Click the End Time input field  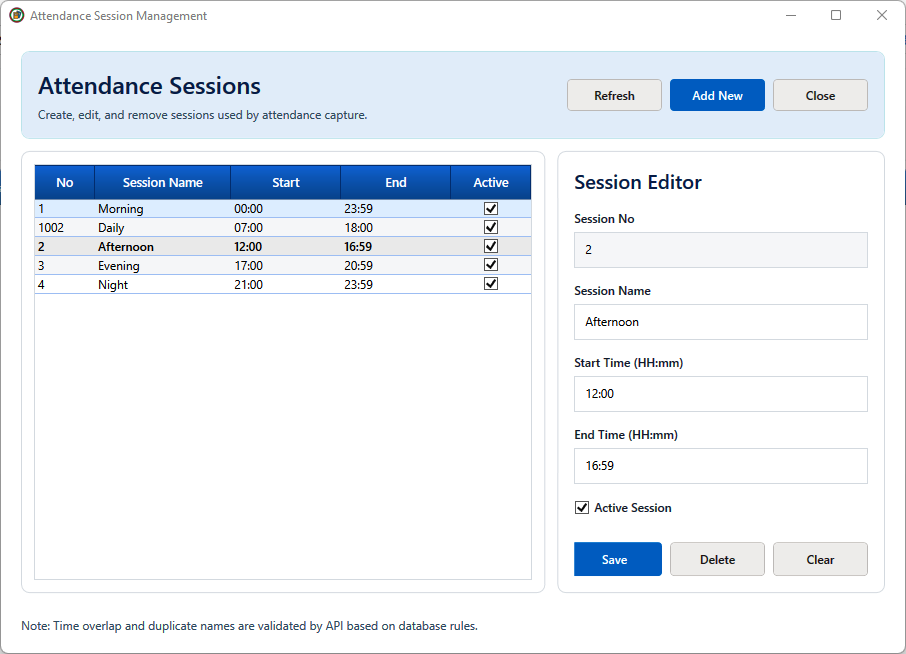point(721,466)
